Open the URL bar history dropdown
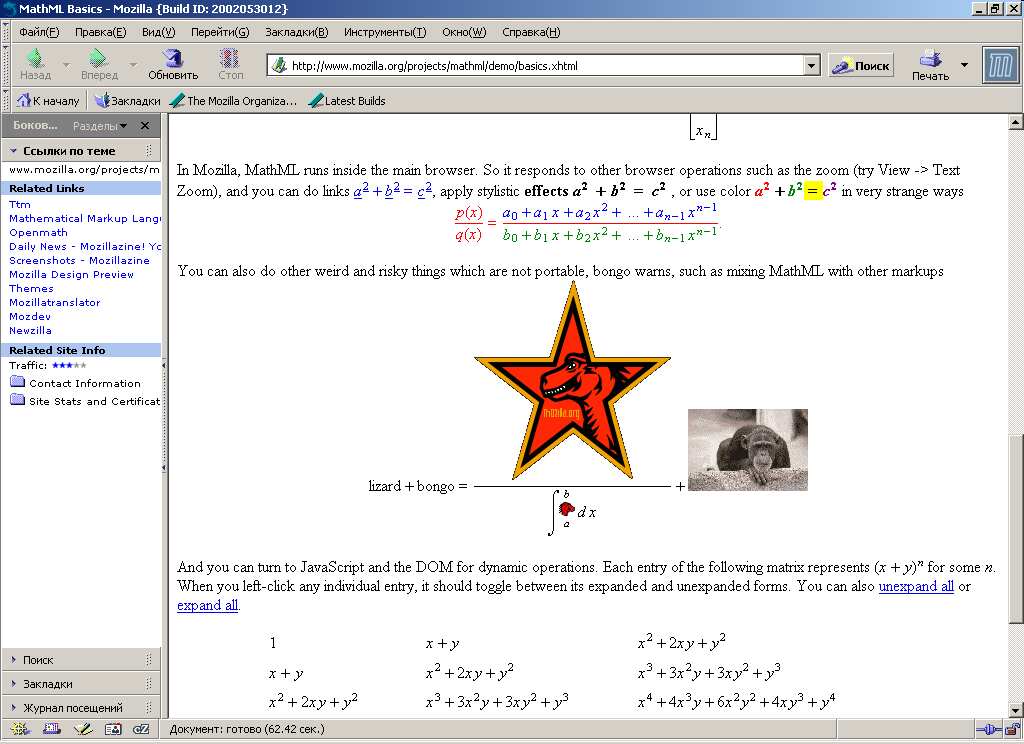This screenshot has width=1024, height=744. 811,65
